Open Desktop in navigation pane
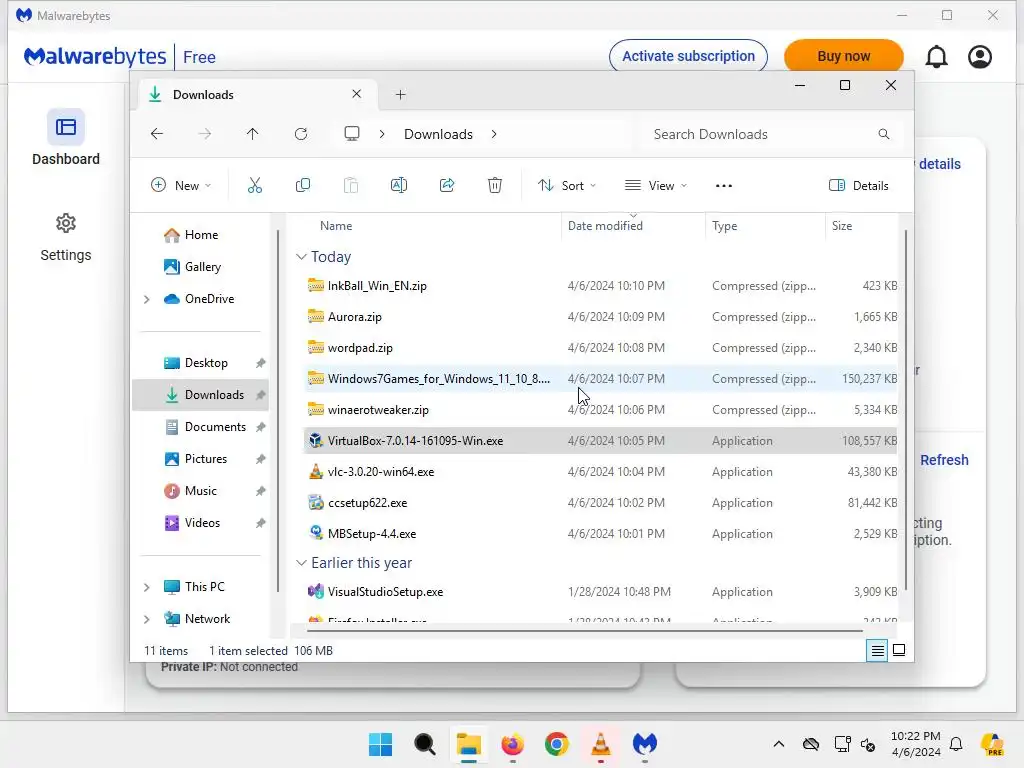 pos(200,363)
